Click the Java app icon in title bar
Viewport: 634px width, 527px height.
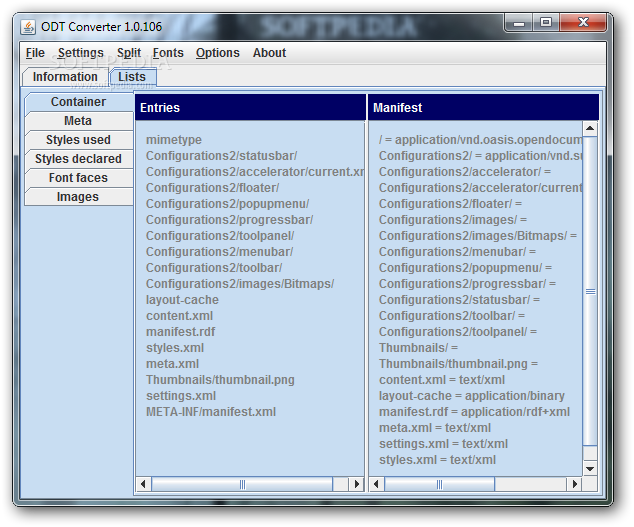click(x=28, y=27)
